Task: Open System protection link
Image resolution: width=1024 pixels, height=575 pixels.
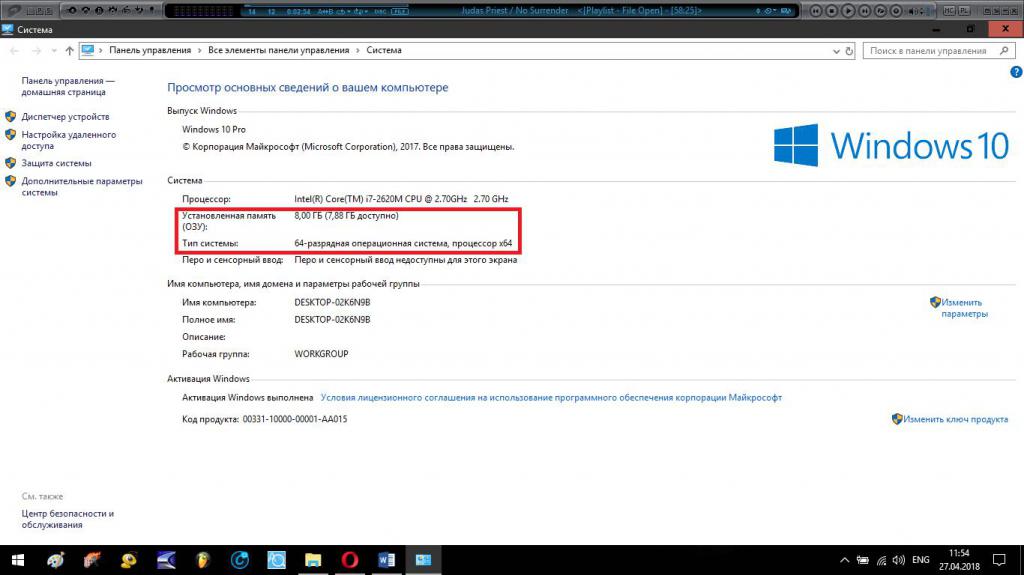Action: coord(56,163)
